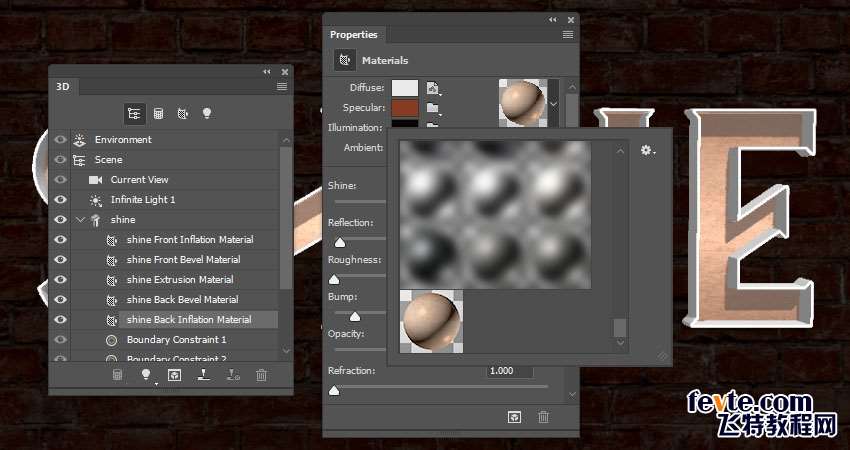Filter 3D panel by lights

tap(207, 113)
